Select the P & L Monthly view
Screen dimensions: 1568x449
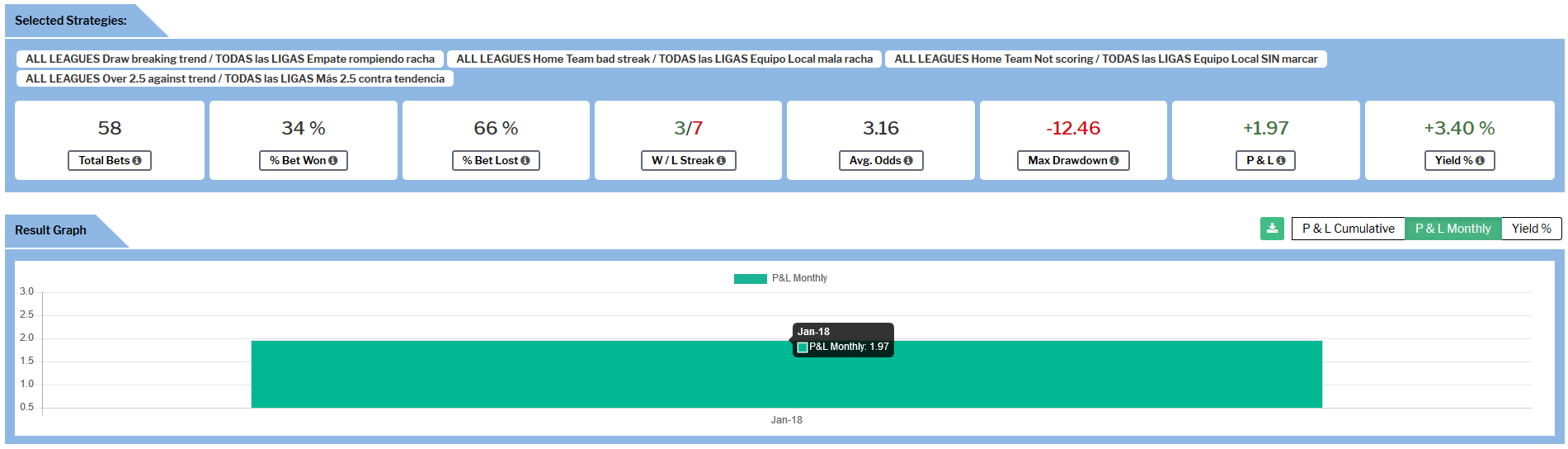point(1453,229)
